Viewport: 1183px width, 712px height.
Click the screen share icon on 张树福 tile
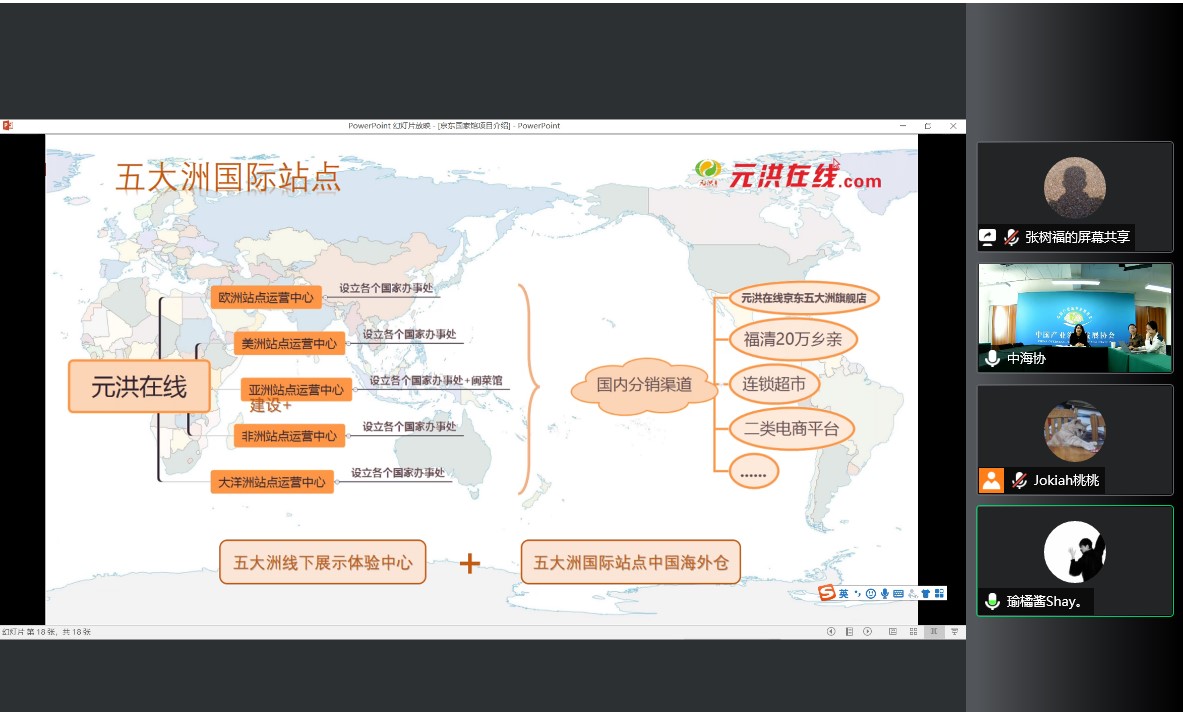pyautogui.click(x=988, y=237)
